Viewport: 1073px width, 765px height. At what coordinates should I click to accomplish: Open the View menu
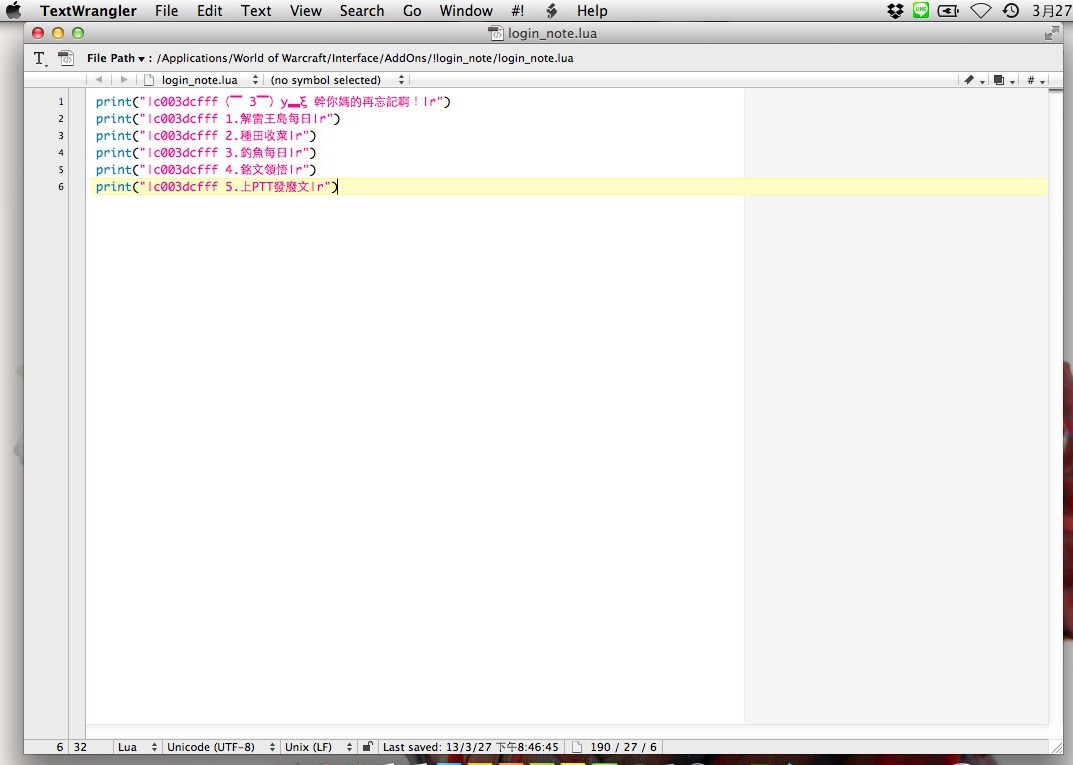(x=305, y=10)
